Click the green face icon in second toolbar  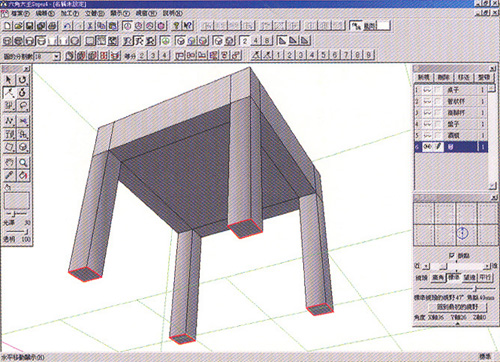coord(165,41)
